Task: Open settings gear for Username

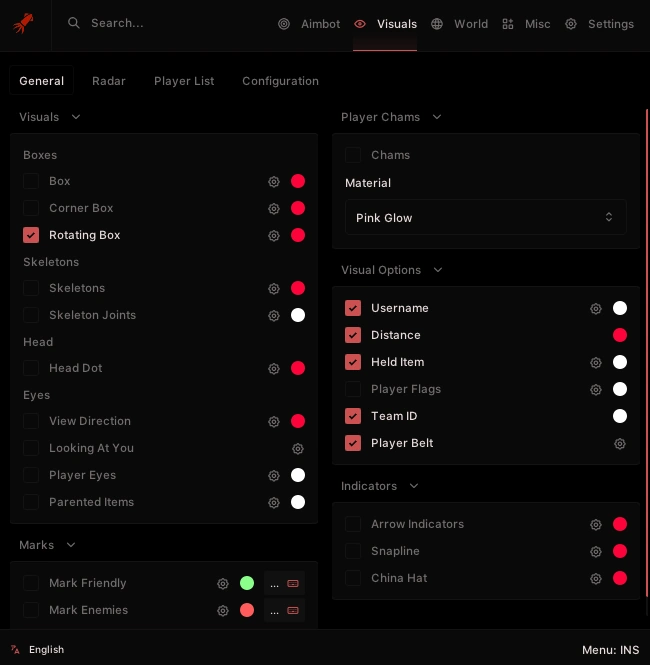Action: click(596, 308)
